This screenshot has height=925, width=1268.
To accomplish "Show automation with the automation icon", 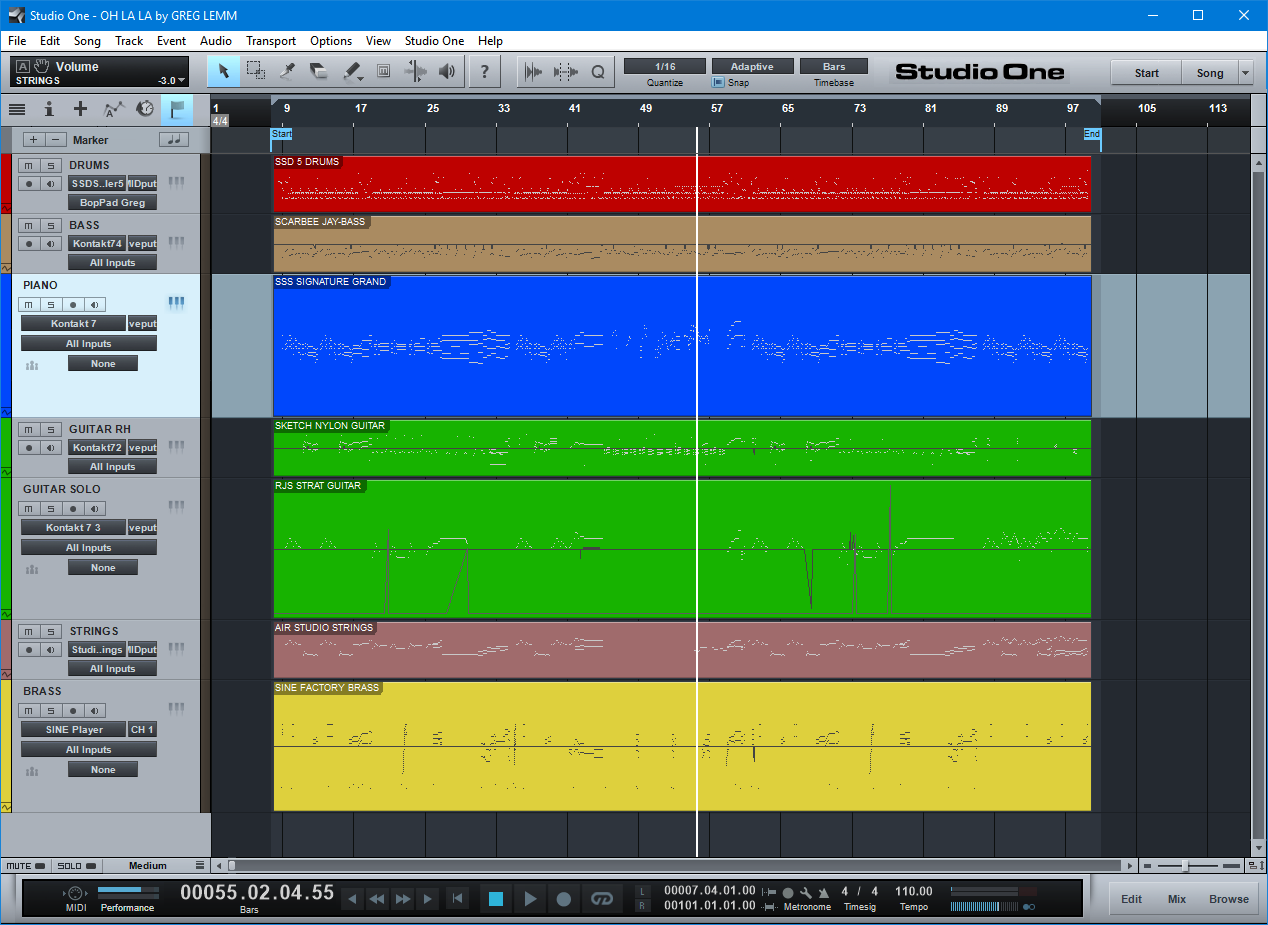I will (x=114, y=109).
